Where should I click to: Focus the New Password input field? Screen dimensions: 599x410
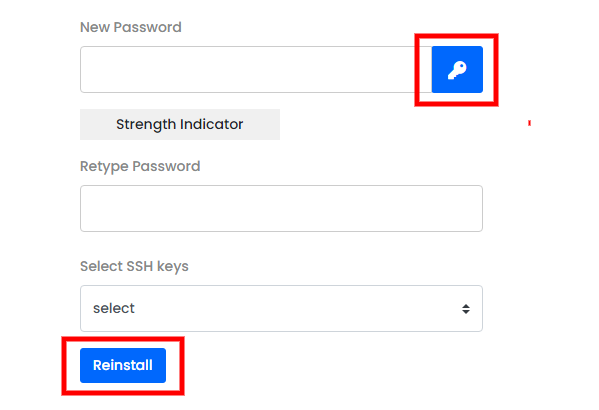(256, 70)
